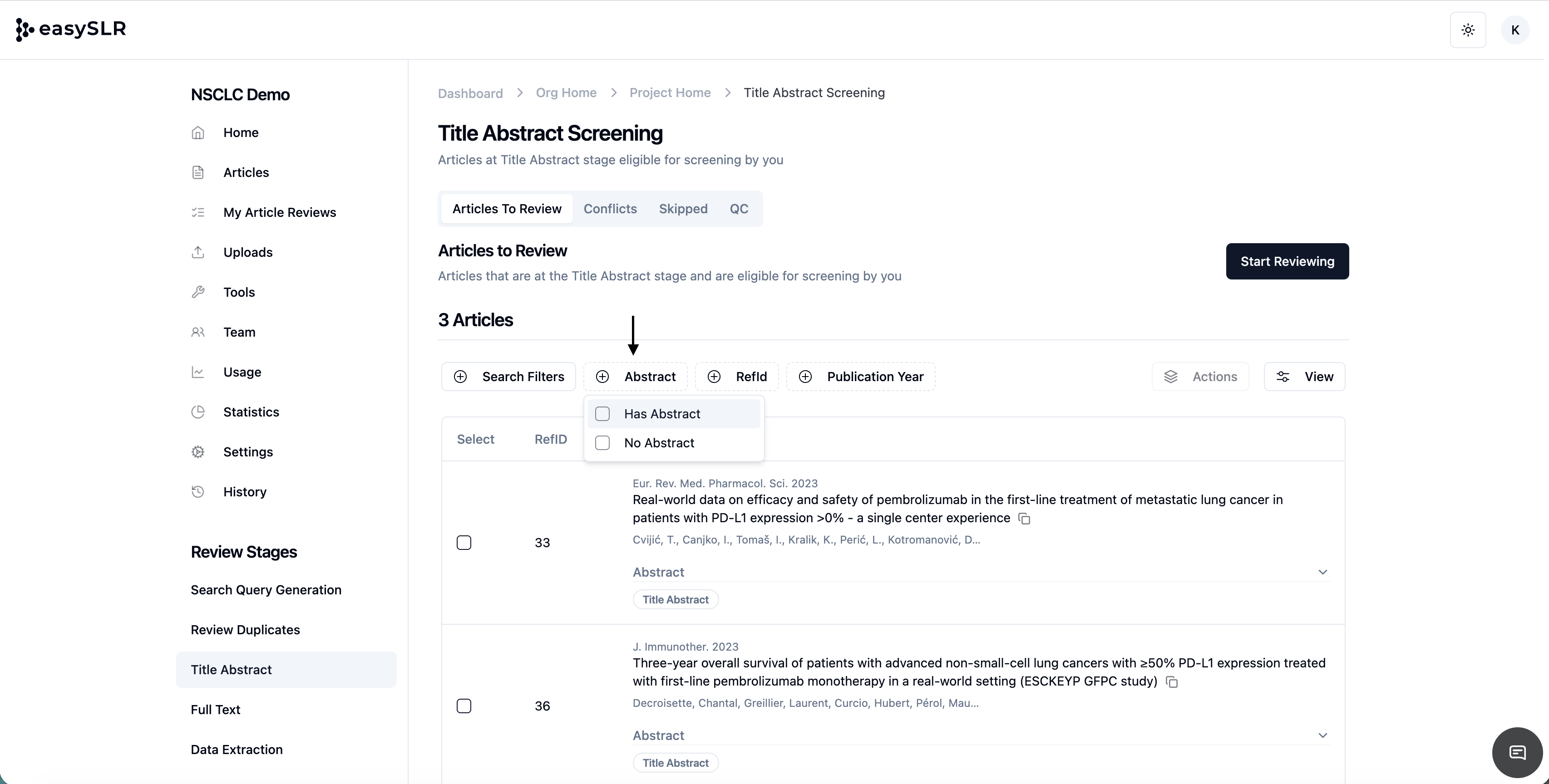Screen dimensions: 1549x784
Task: Open Full Text review stage
Action: (x=215, y=710)
